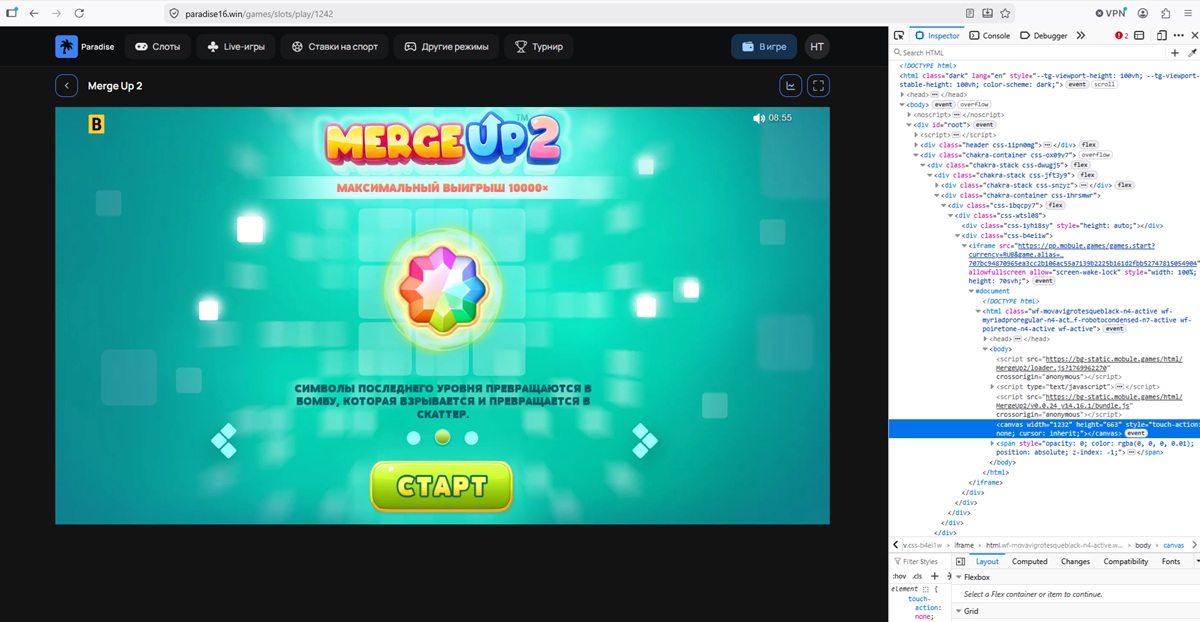Select the highlighted canvas element row
The image size is (1200, 622).
click(1044, 428)
